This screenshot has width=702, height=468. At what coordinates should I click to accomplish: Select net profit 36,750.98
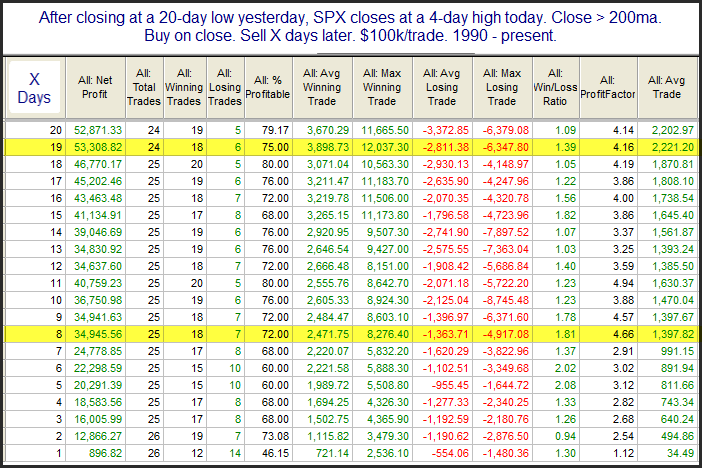pos(98,301)
